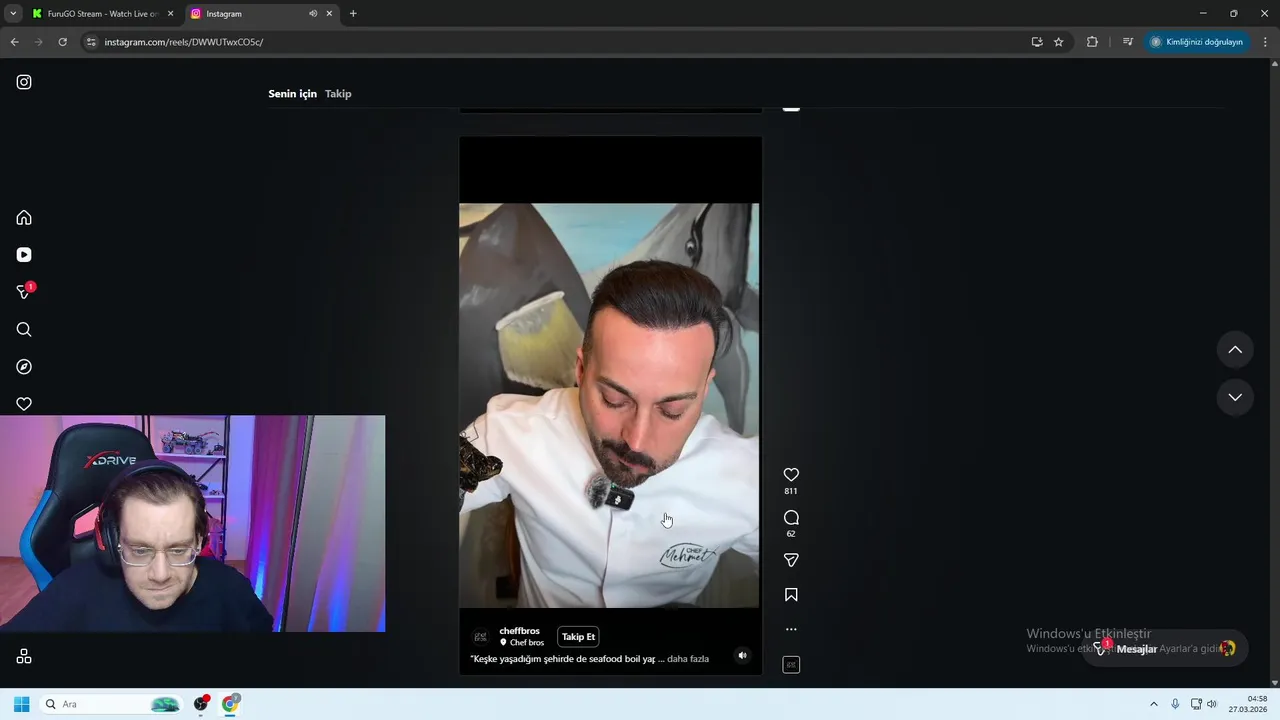
Task: Go to the Instagram Home feed icon
Action: coord(24,218)
